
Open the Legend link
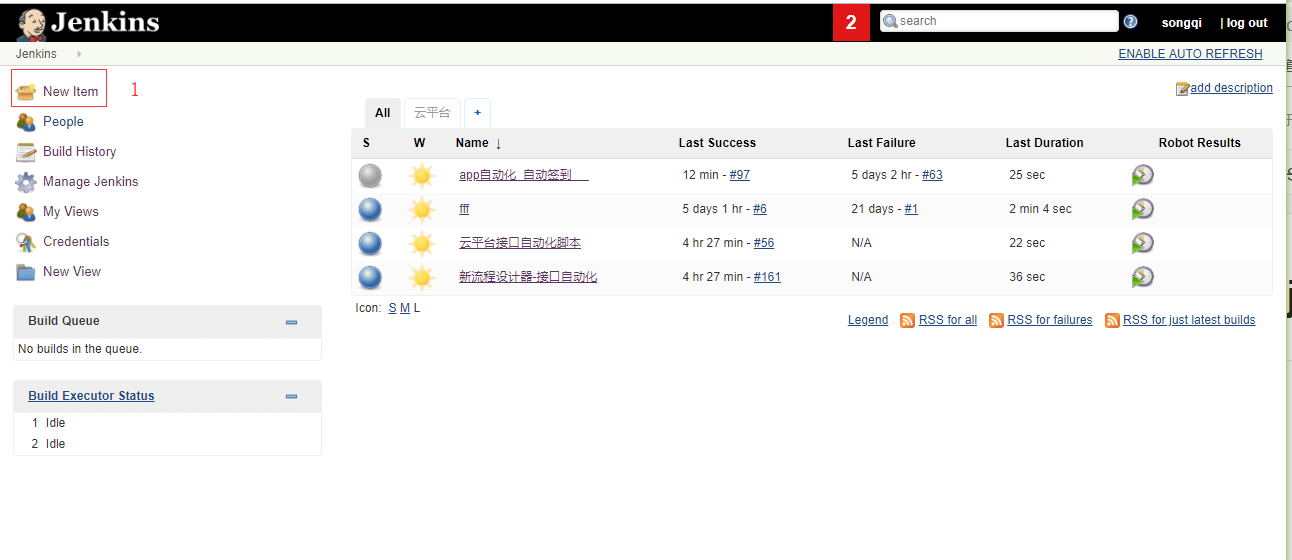868,320
